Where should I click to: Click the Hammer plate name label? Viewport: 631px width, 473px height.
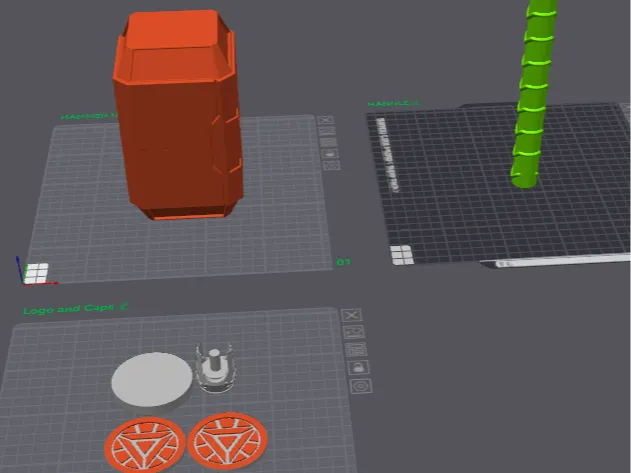[x=89, y=116]
